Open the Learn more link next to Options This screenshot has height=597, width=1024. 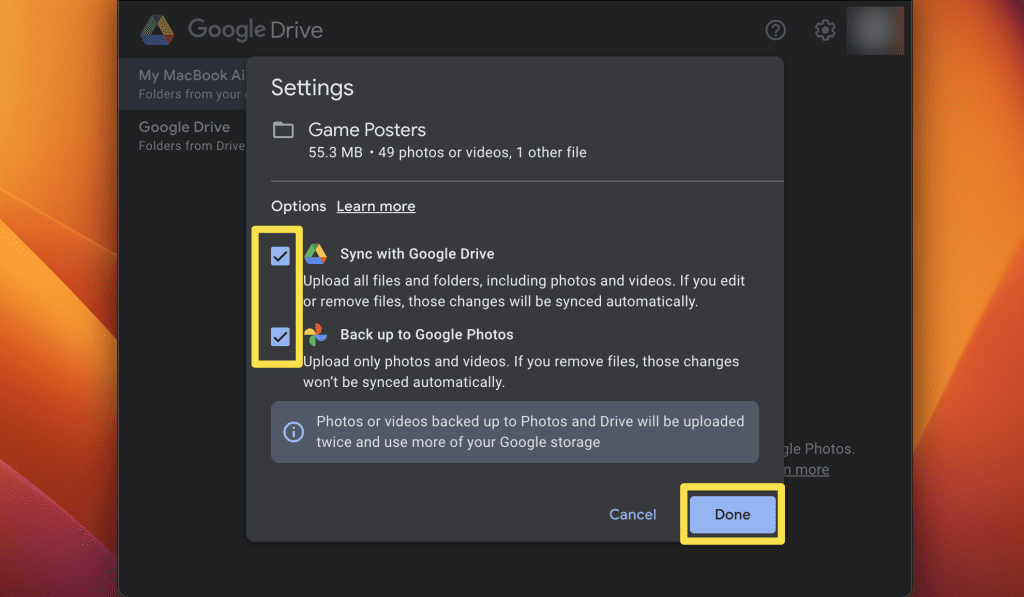tap(376, 206)
